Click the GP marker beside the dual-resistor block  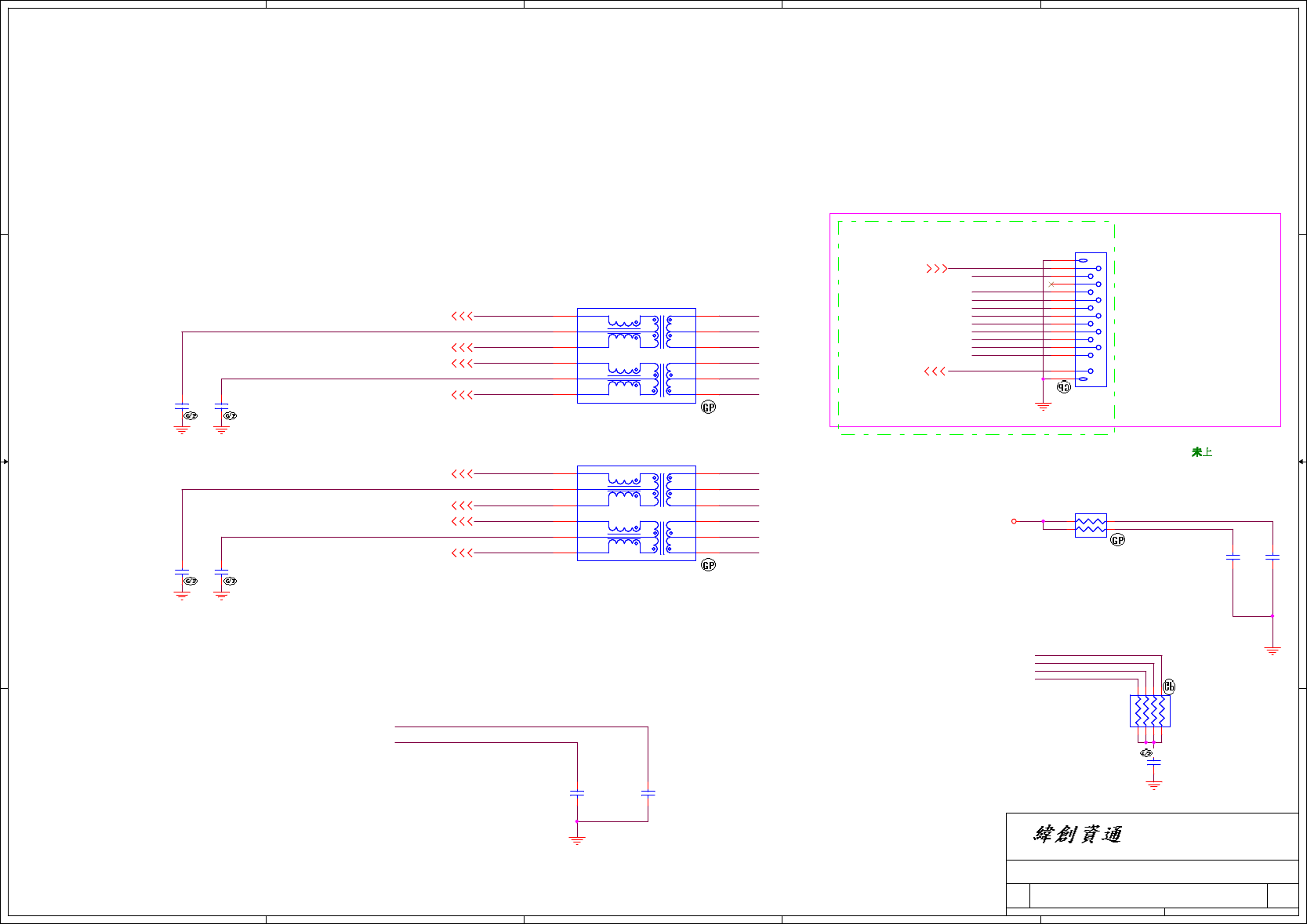tap(1118, 540)
